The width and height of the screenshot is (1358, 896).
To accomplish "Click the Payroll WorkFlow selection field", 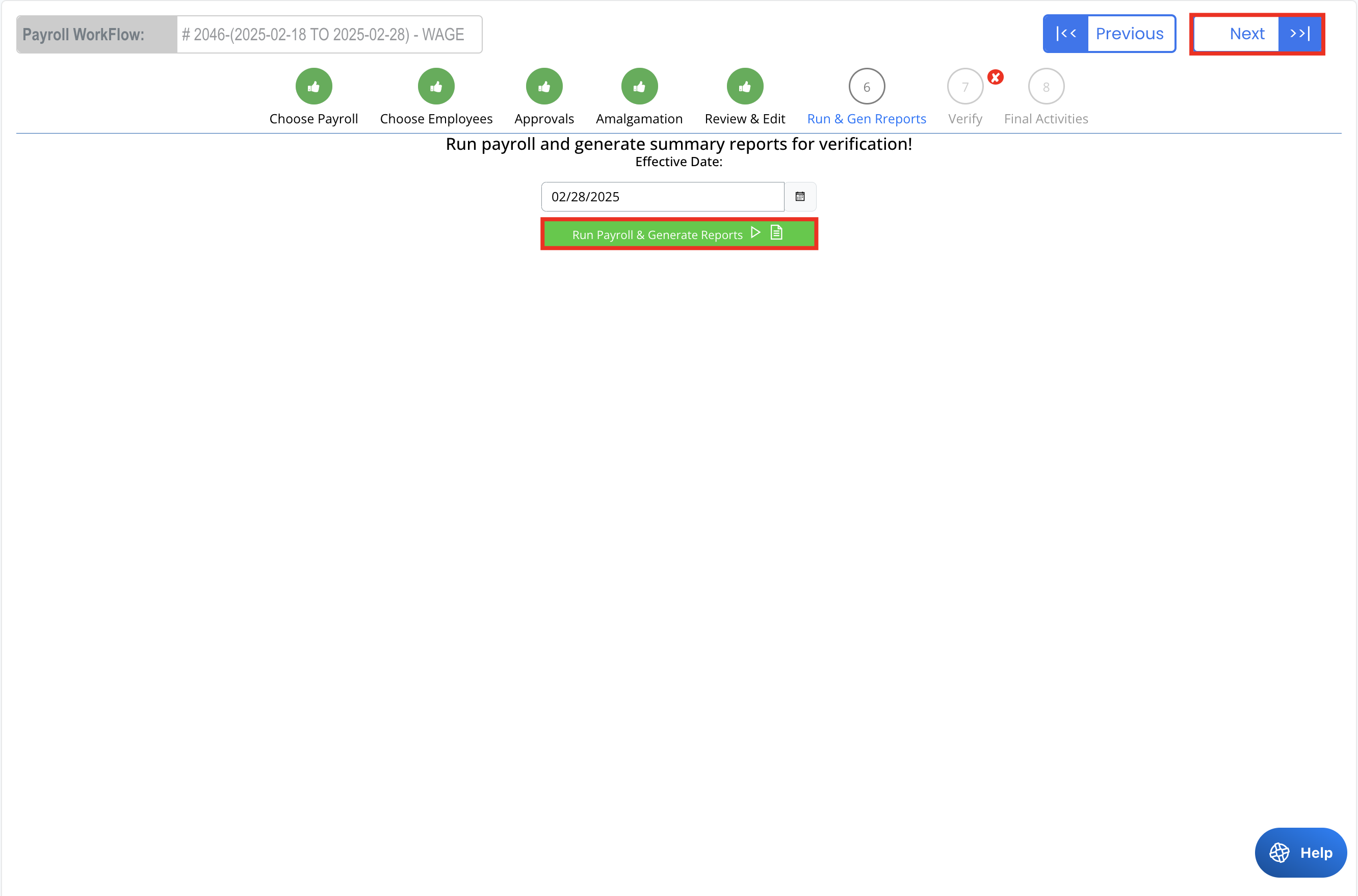I will click(x=329, y=34).
